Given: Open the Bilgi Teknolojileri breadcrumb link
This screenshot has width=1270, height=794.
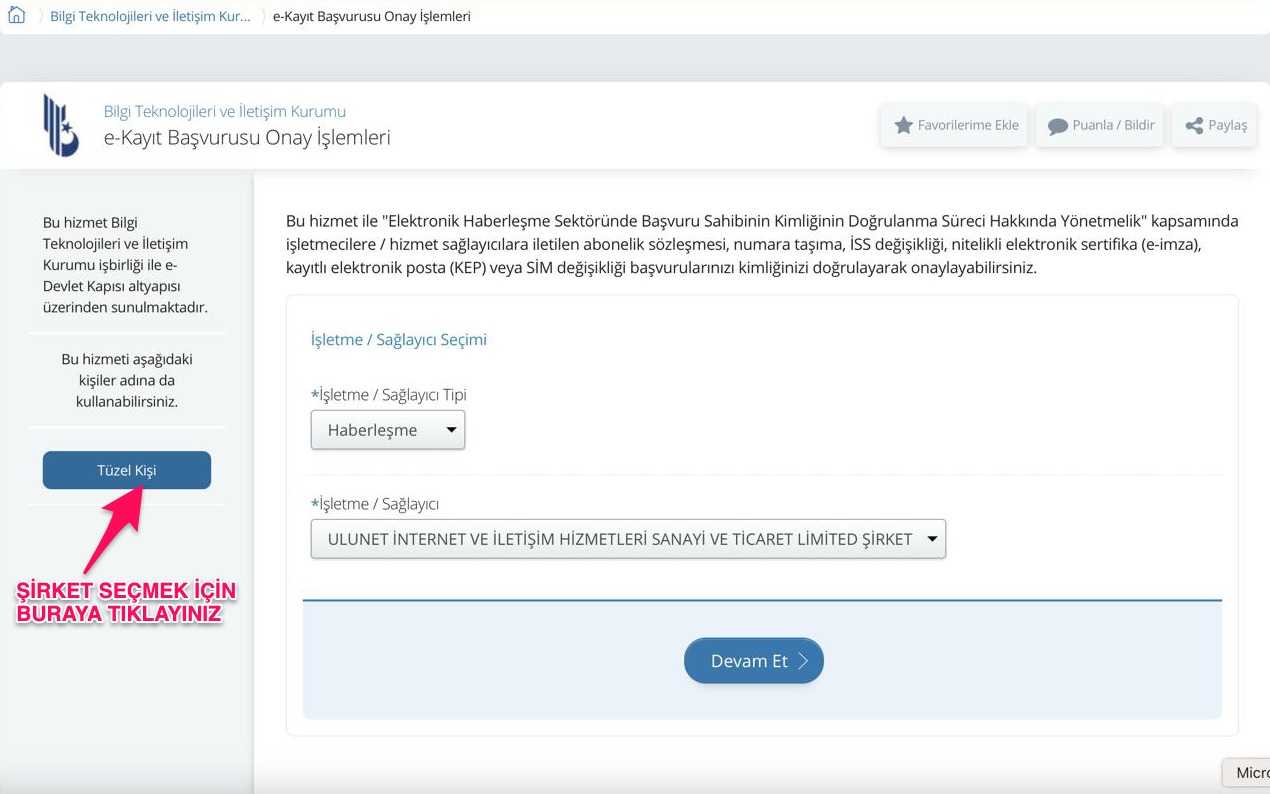Looking at the screenshot, I should coord(150,16).
